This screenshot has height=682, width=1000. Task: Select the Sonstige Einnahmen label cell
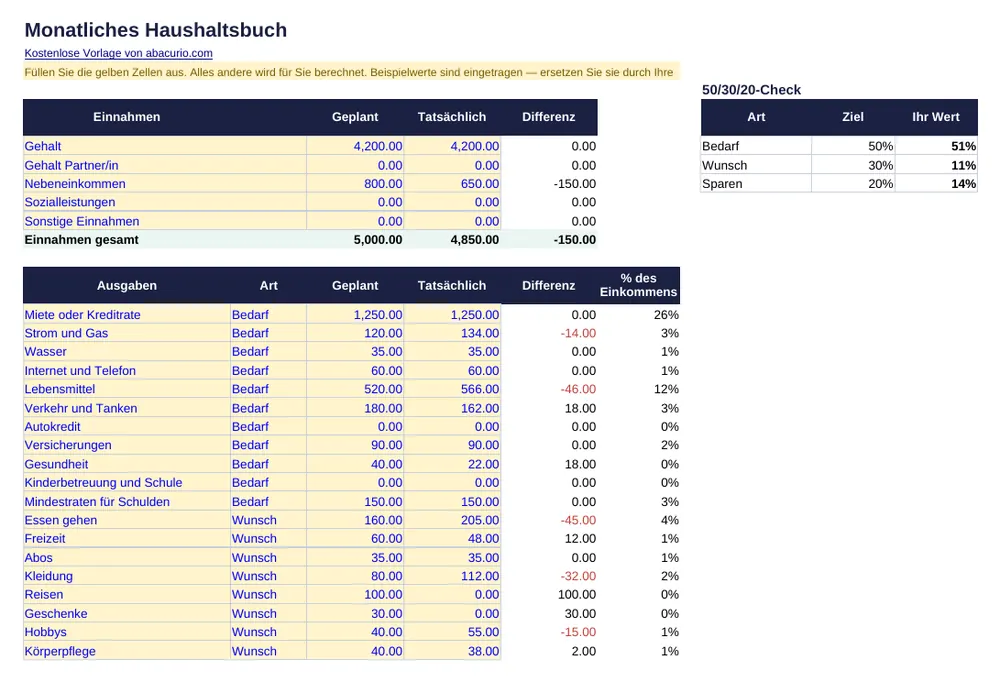click(x=165, y=221)
